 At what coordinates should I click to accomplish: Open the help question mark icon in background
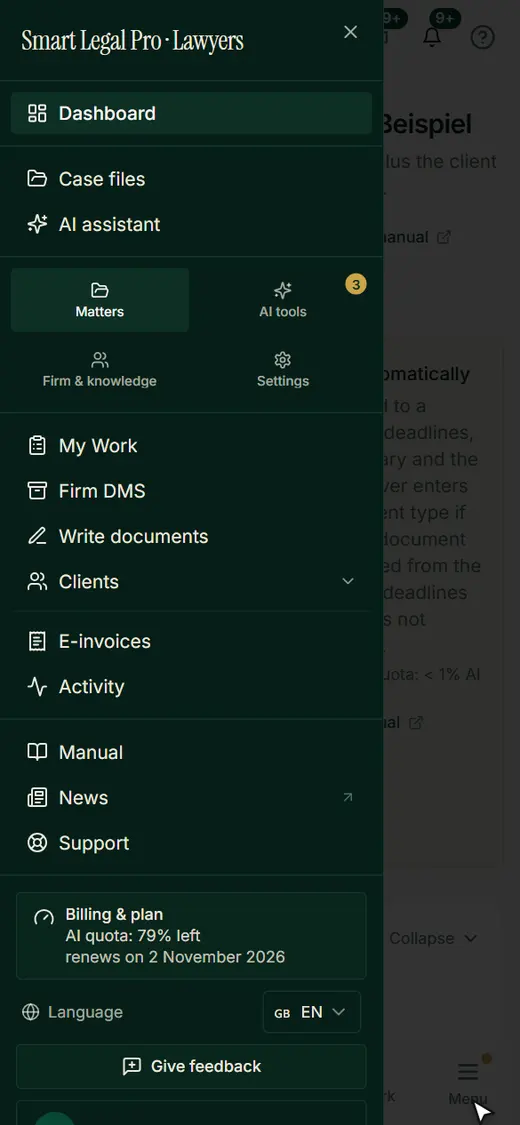(x=483, y=37)
